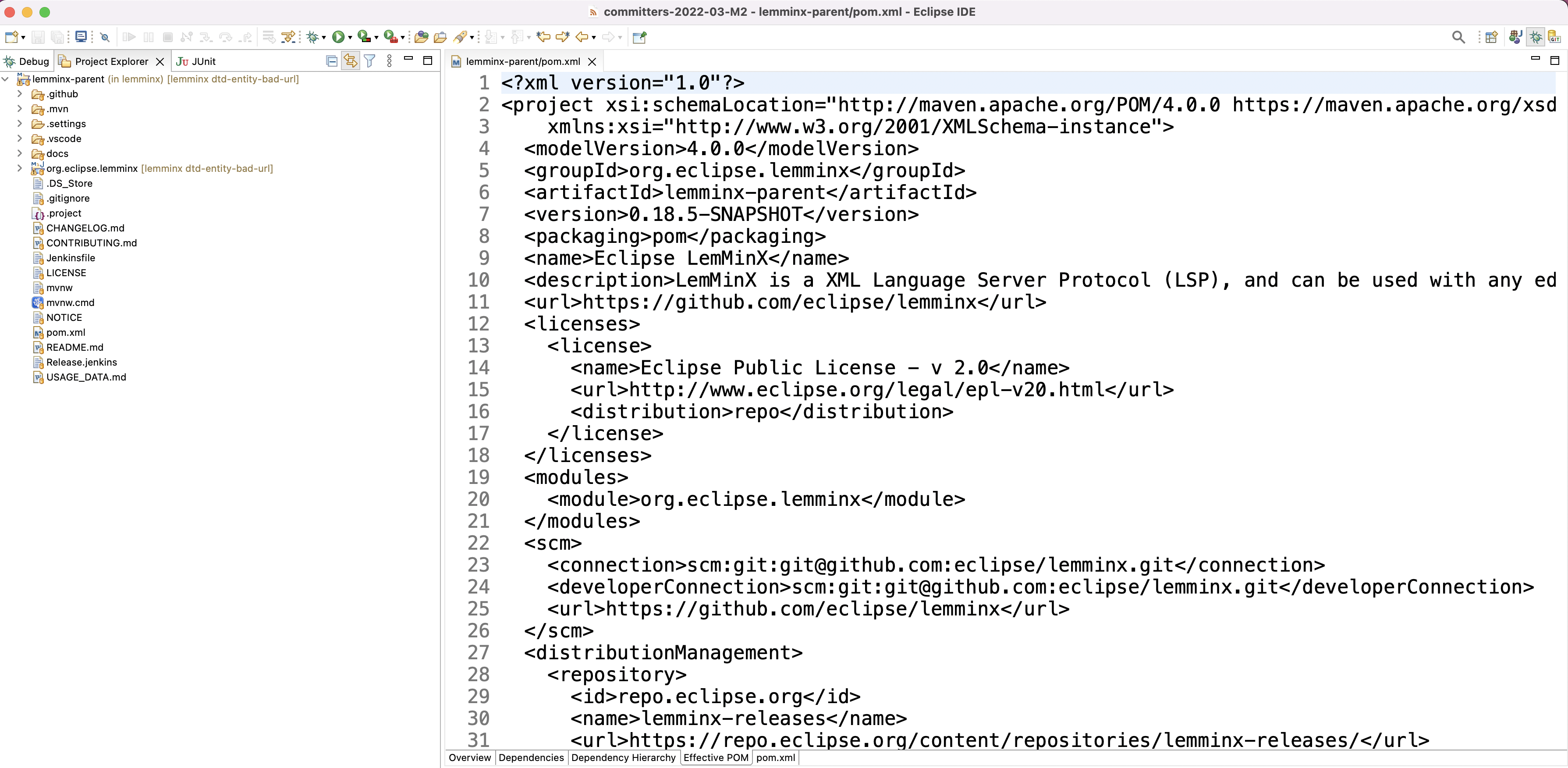Click the Search flashlight toolbar icon
The height and width of the screenshot is (768, 1568).
click(461, 37)
